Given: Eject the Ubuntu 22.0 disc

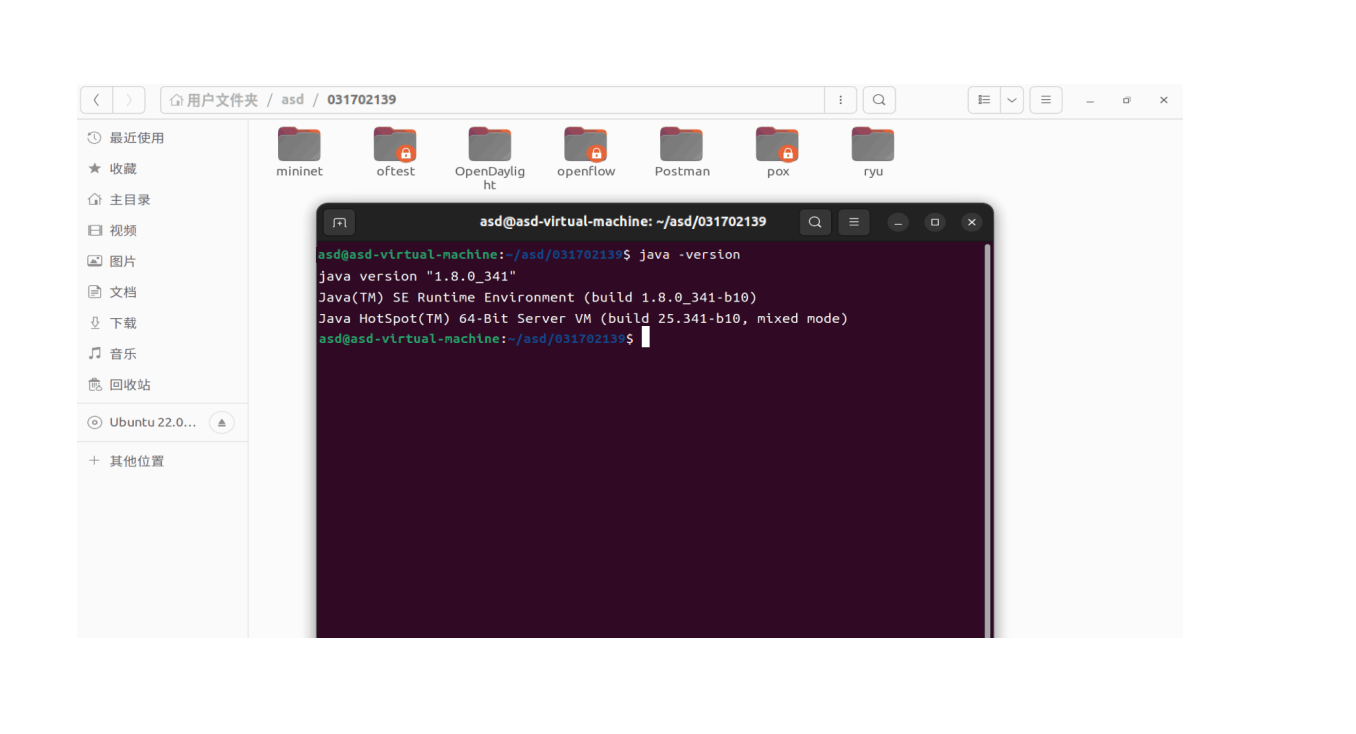Looking at the screenshot, I should coord(222,422).
